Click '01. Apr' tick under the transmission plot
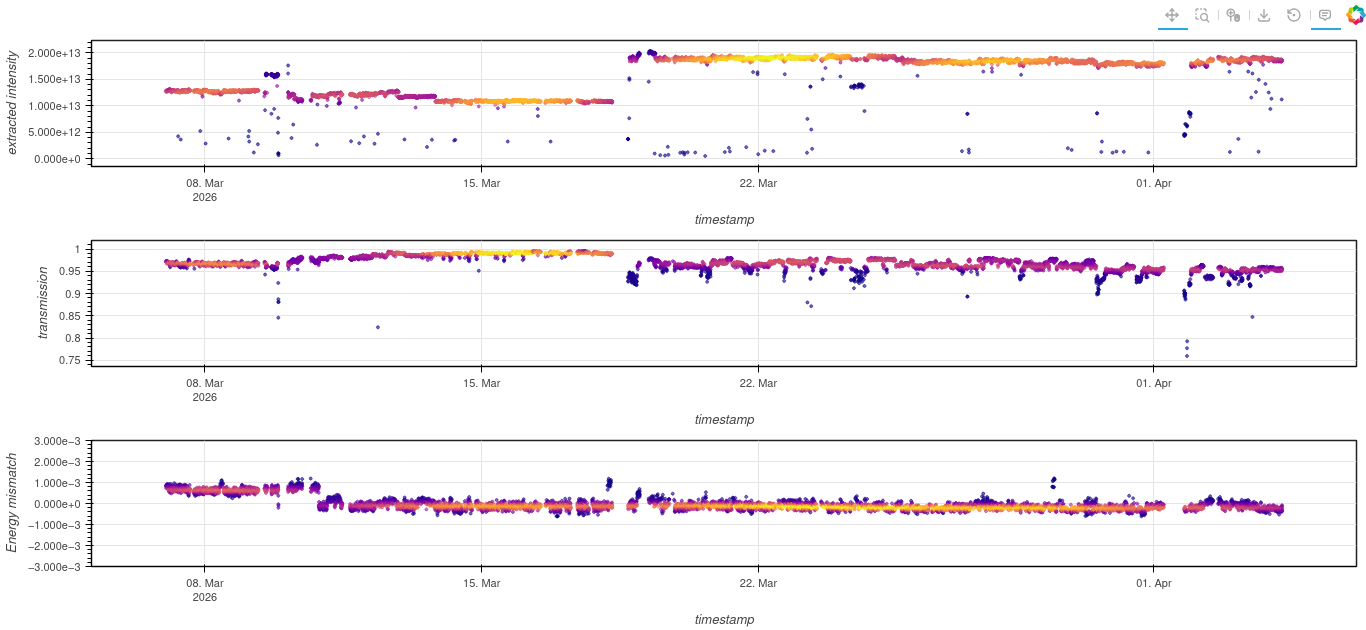Image resolution: width=1366 pixels, height=630 pixels. tap(1153, 383)
